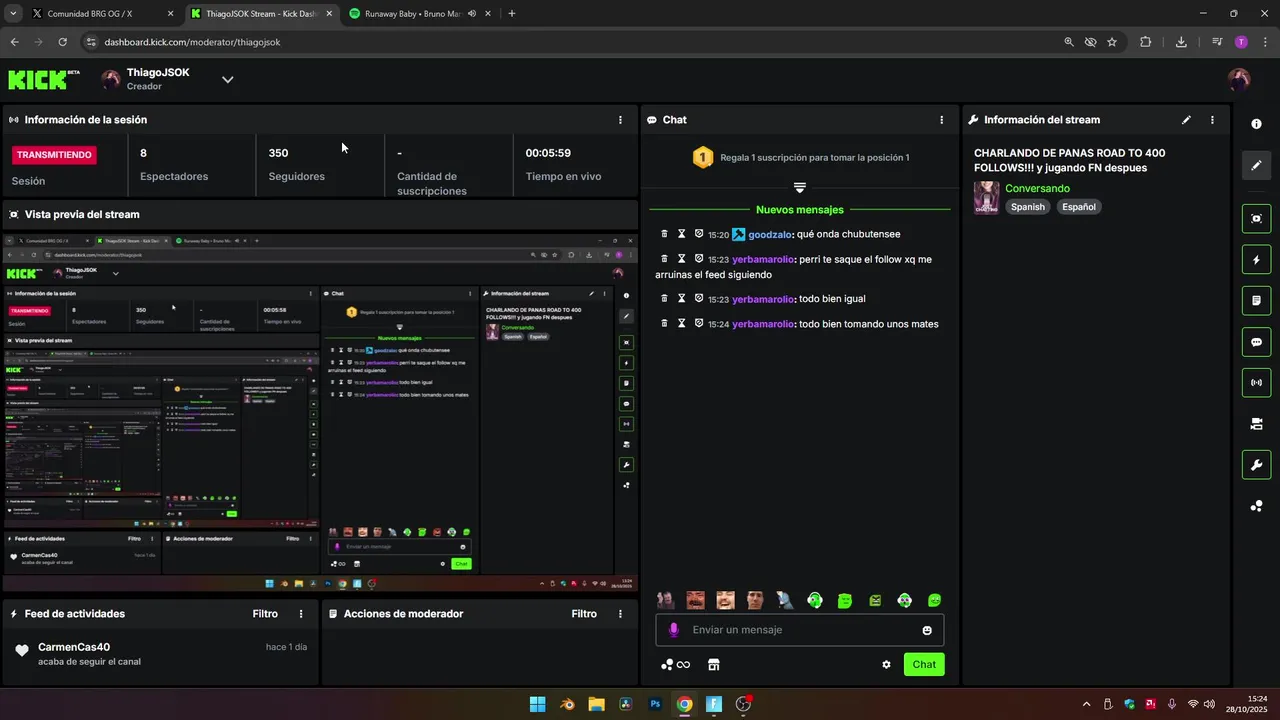Screen dimensions: 1280x720
Task: Open File Explorer from the taskbar
Action: (596, 704)
